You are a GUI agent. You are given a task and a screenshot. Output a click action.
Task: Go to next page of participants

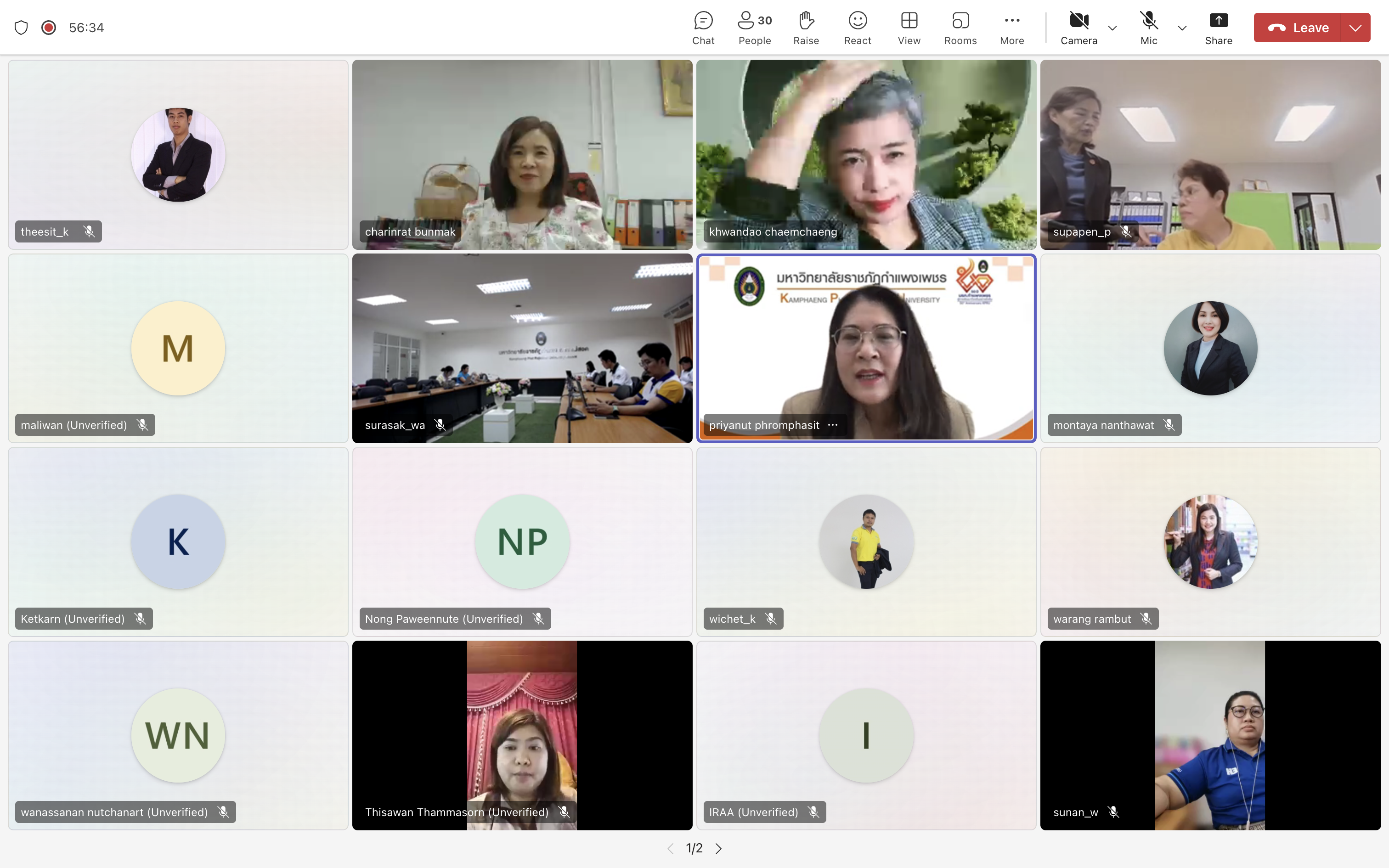pos(718,848)
